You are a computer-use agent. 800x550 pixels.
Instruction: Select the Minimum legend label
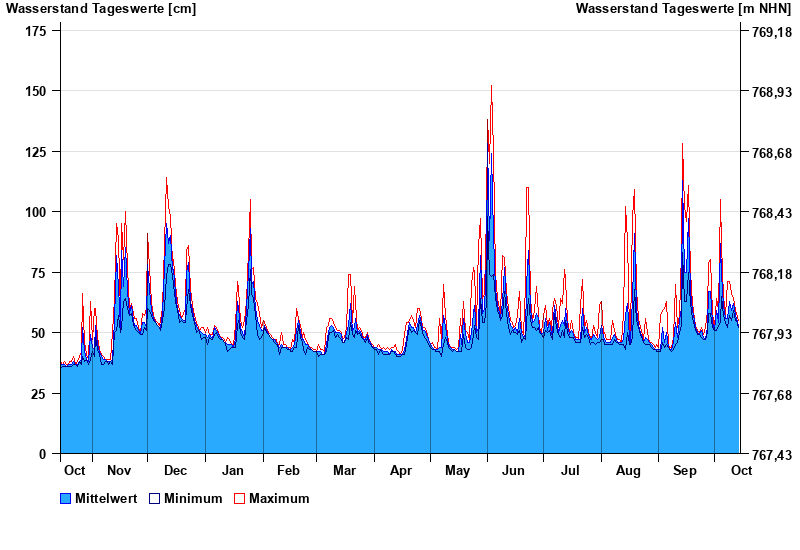coord(193,498)
